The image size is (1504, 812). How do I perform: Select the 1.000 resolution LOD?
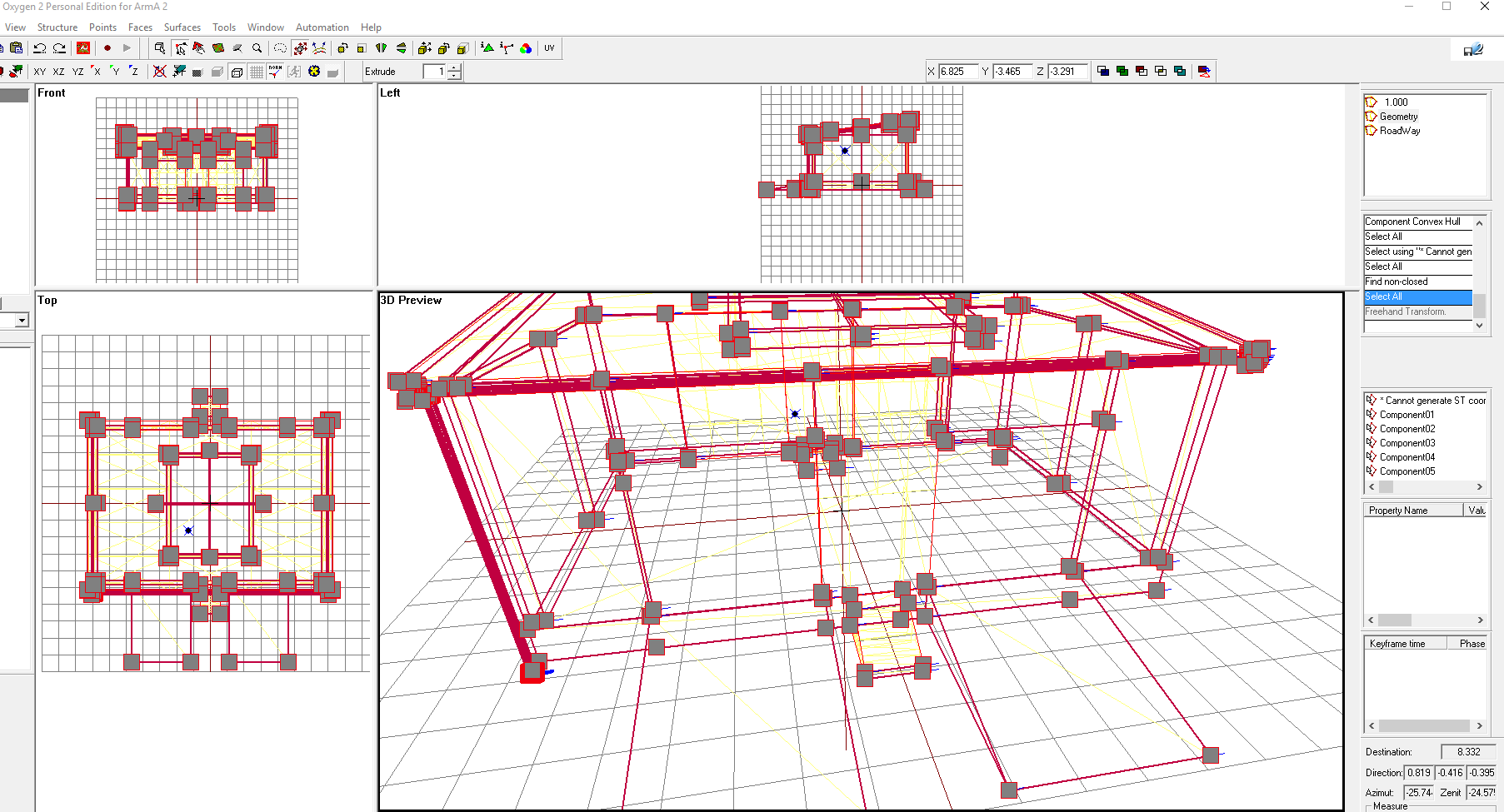pos(1397,102)
